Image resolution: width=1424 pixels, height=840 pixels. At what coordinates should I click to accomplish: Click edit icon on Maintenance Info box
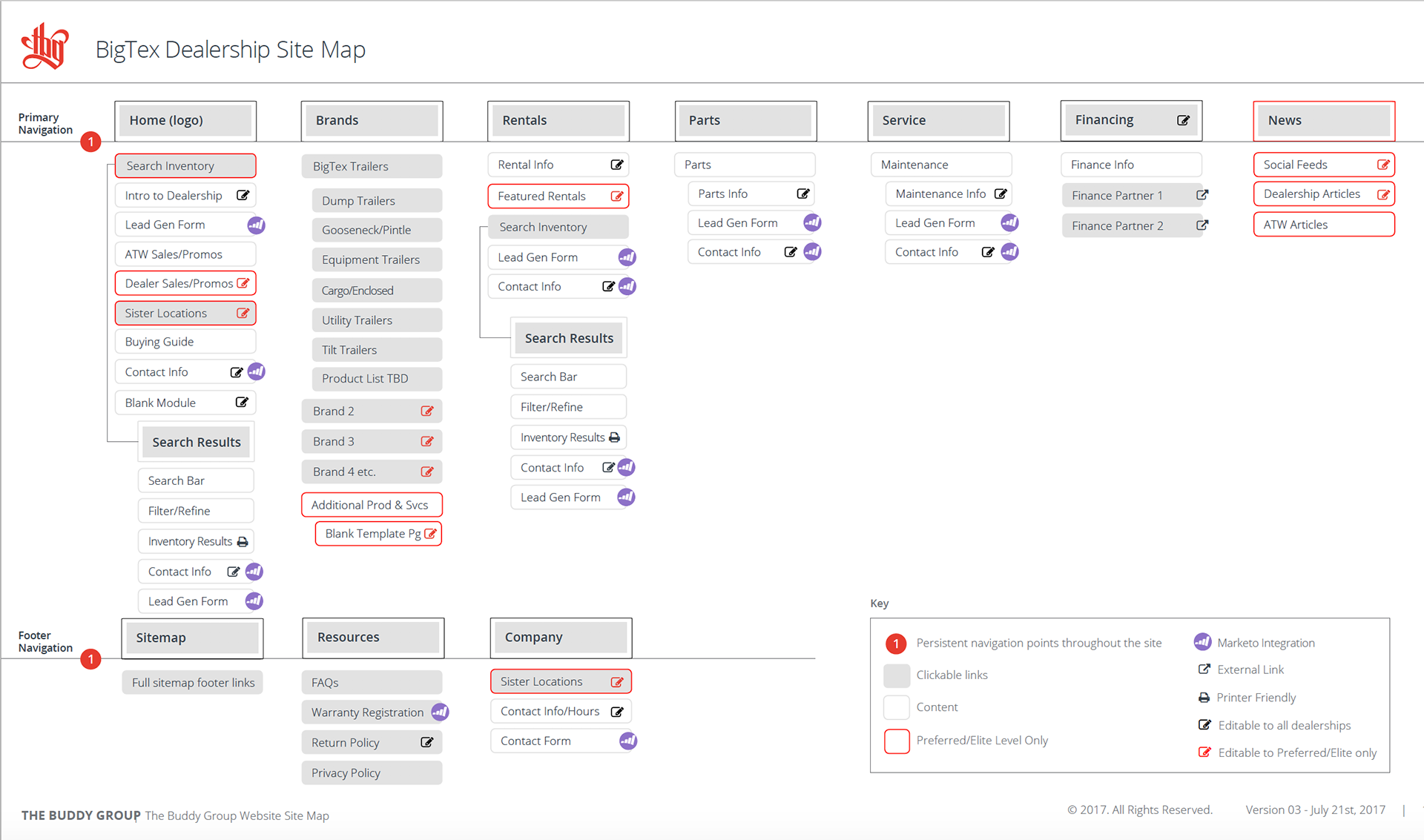pos(1001,194)
